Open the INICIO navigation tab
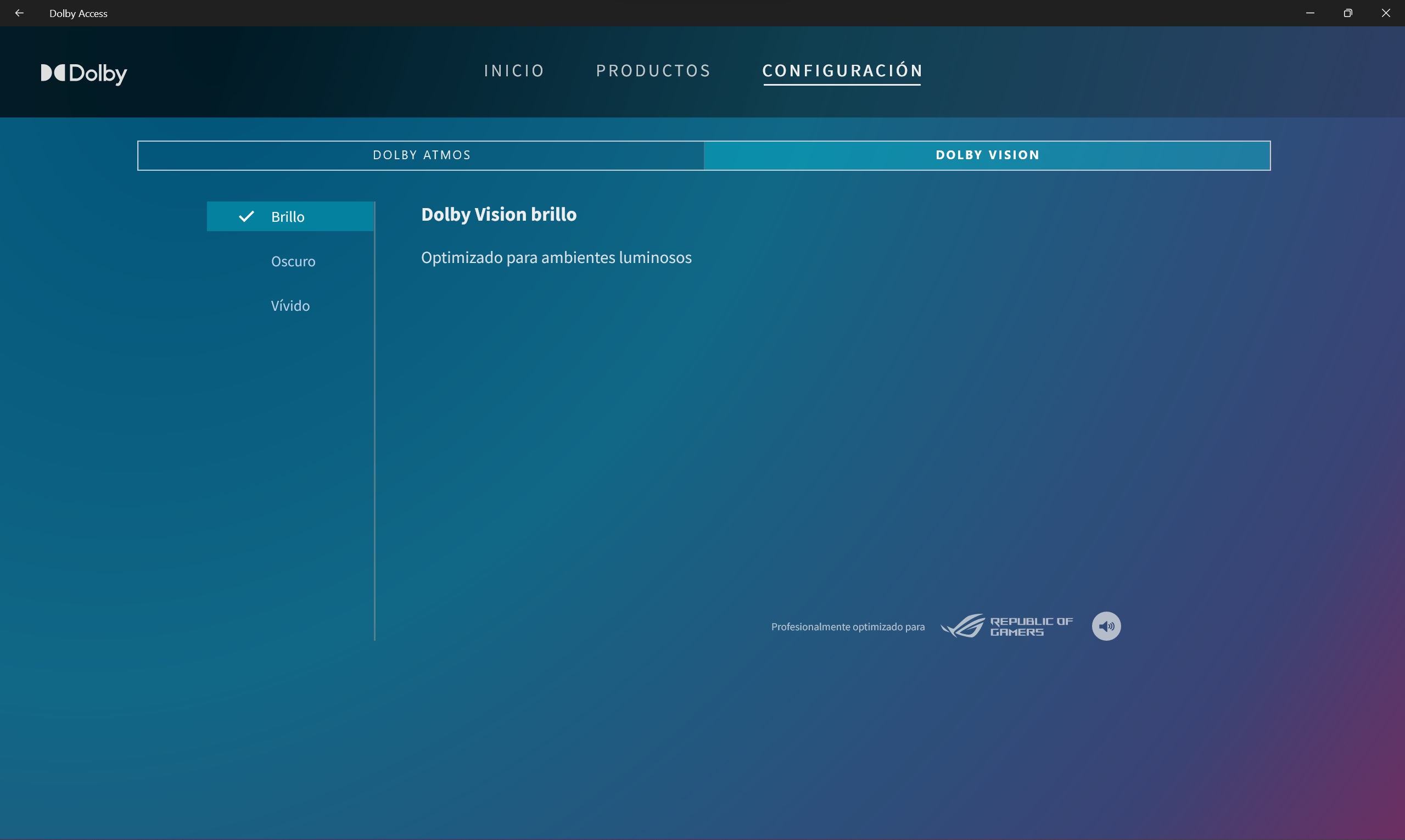Image resolution: width=1405 pixels, height=840 pixels. click(514, 71)
